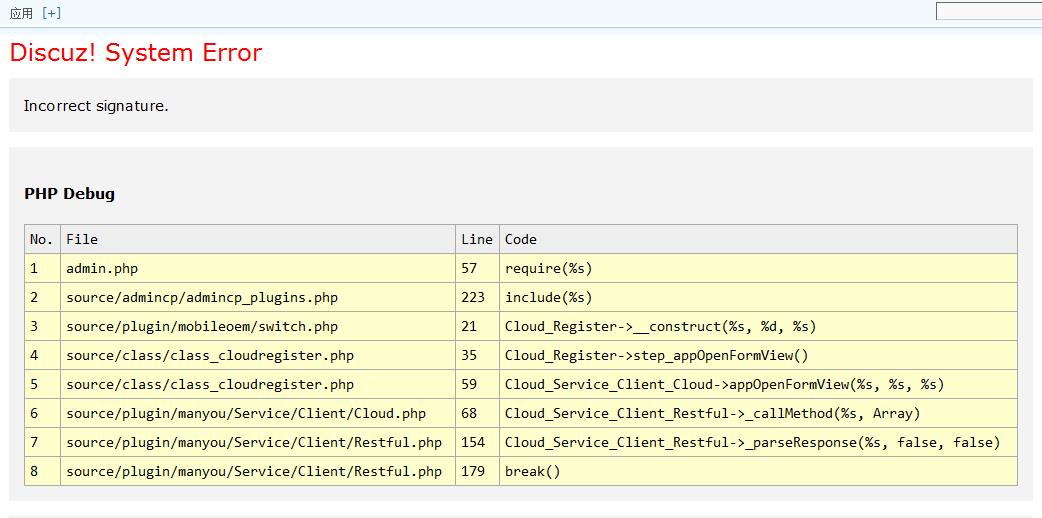Click the break() code cell

(x=533, y=471)
